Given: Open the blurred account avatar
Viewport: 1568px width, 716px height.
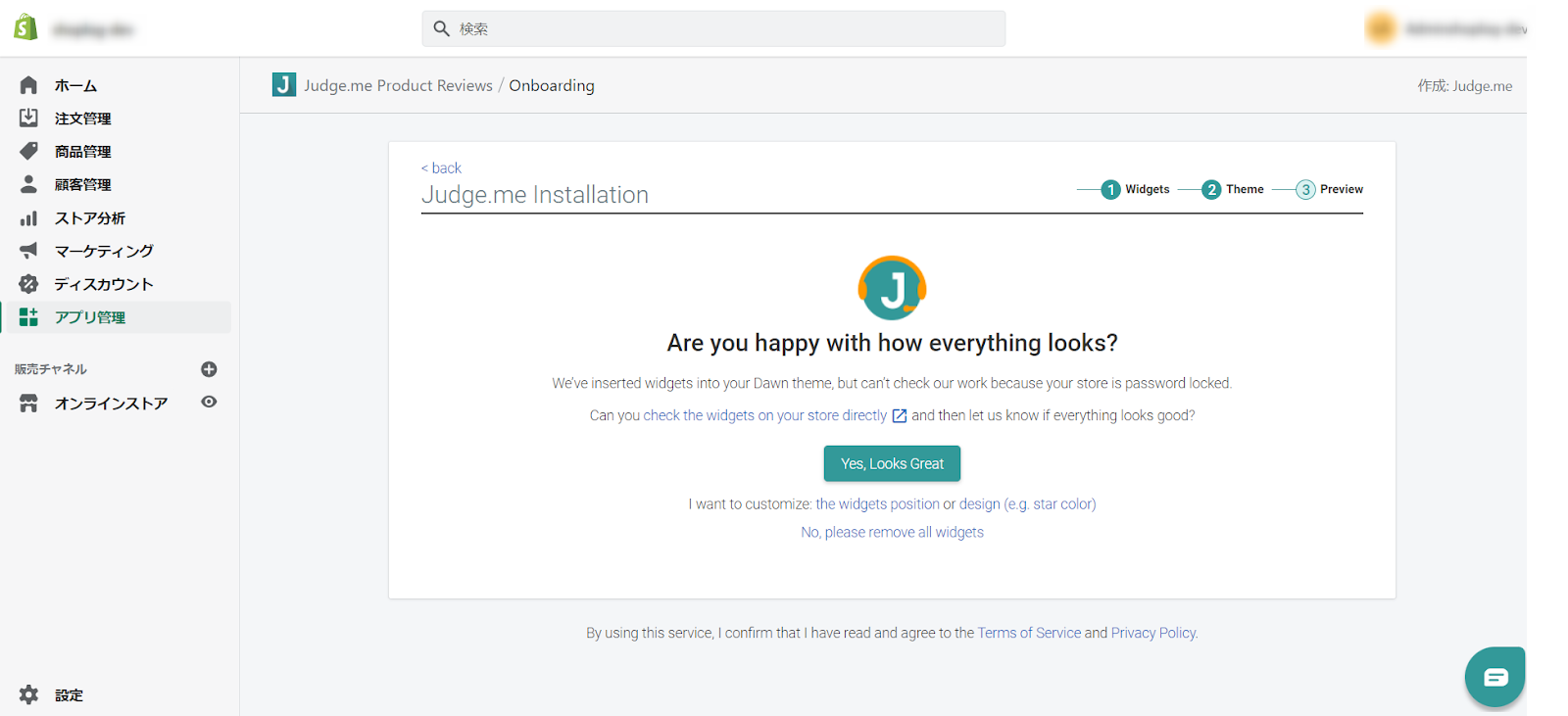Looking at the screenshot, I should click(1381, 28).
